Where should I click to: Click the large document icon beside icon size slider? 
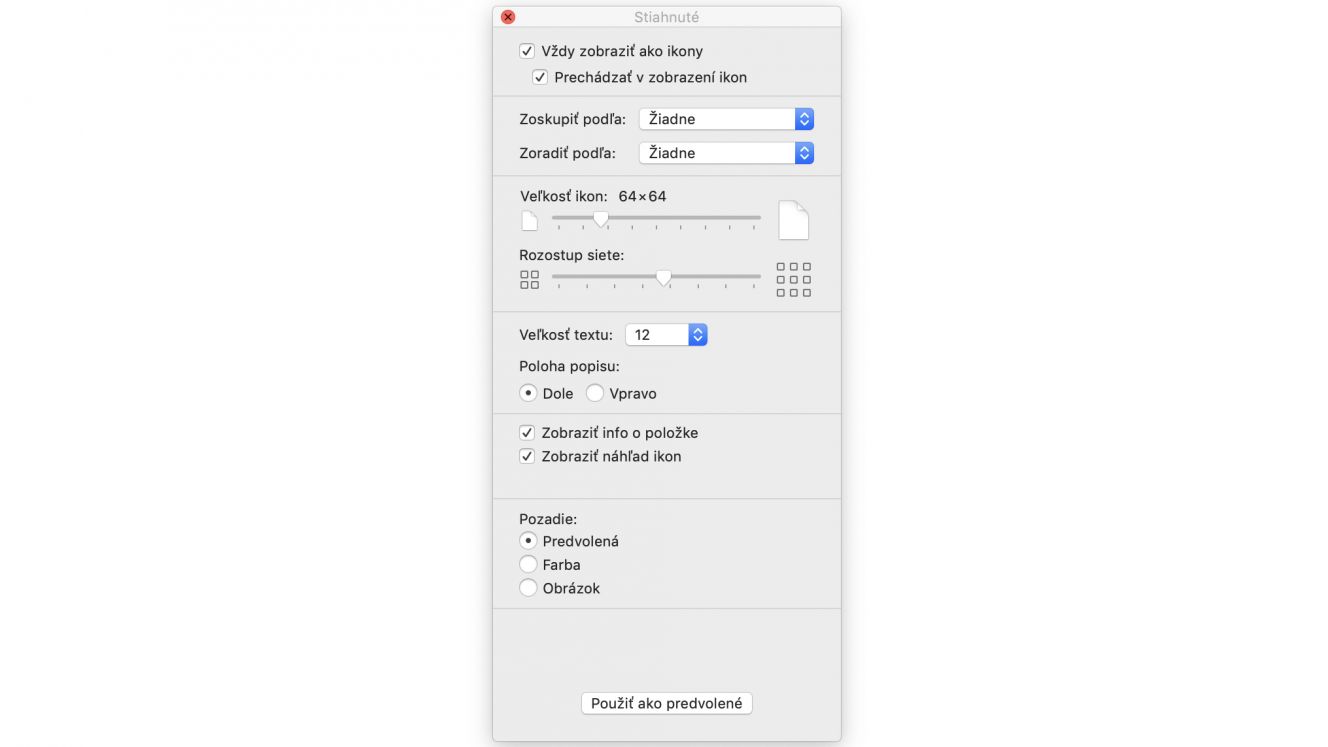coord(793,220)
